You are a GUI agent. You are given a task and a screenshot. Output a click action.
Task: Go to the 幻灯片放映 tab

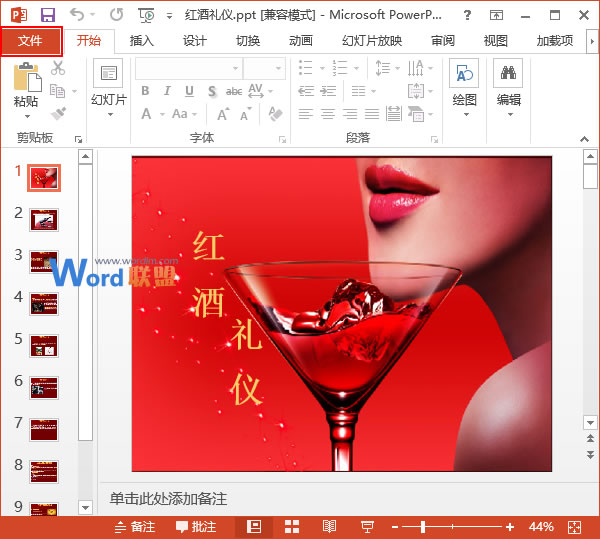point(372,41)
